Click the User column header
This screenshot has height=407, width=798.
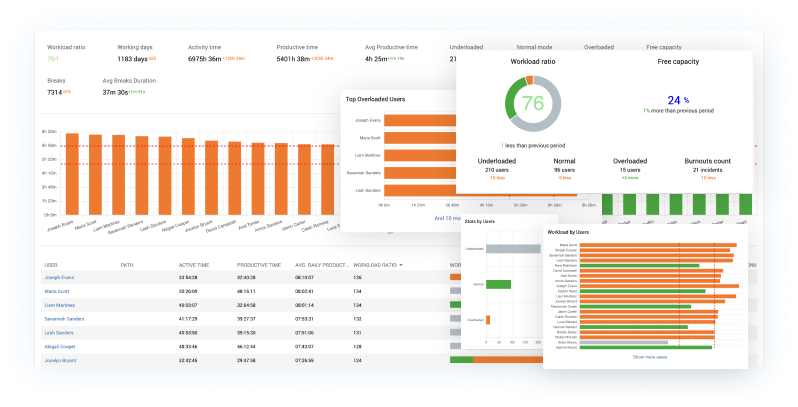(51, 265)
